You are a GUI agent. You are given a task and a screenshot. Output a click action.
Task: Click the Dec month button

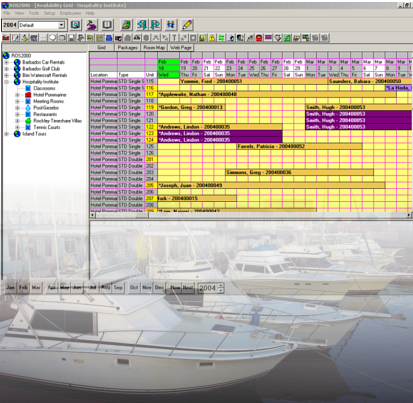point(159,287)
